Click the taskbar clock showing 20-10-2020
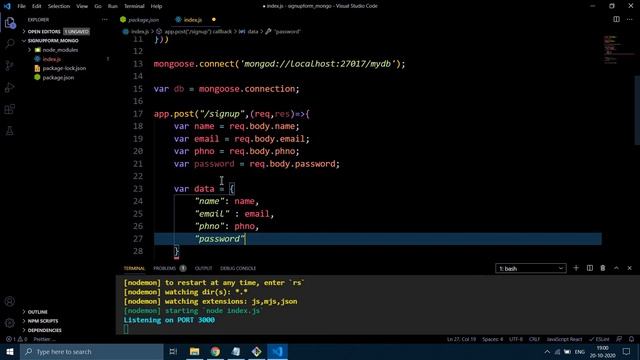 pos(602,351)
